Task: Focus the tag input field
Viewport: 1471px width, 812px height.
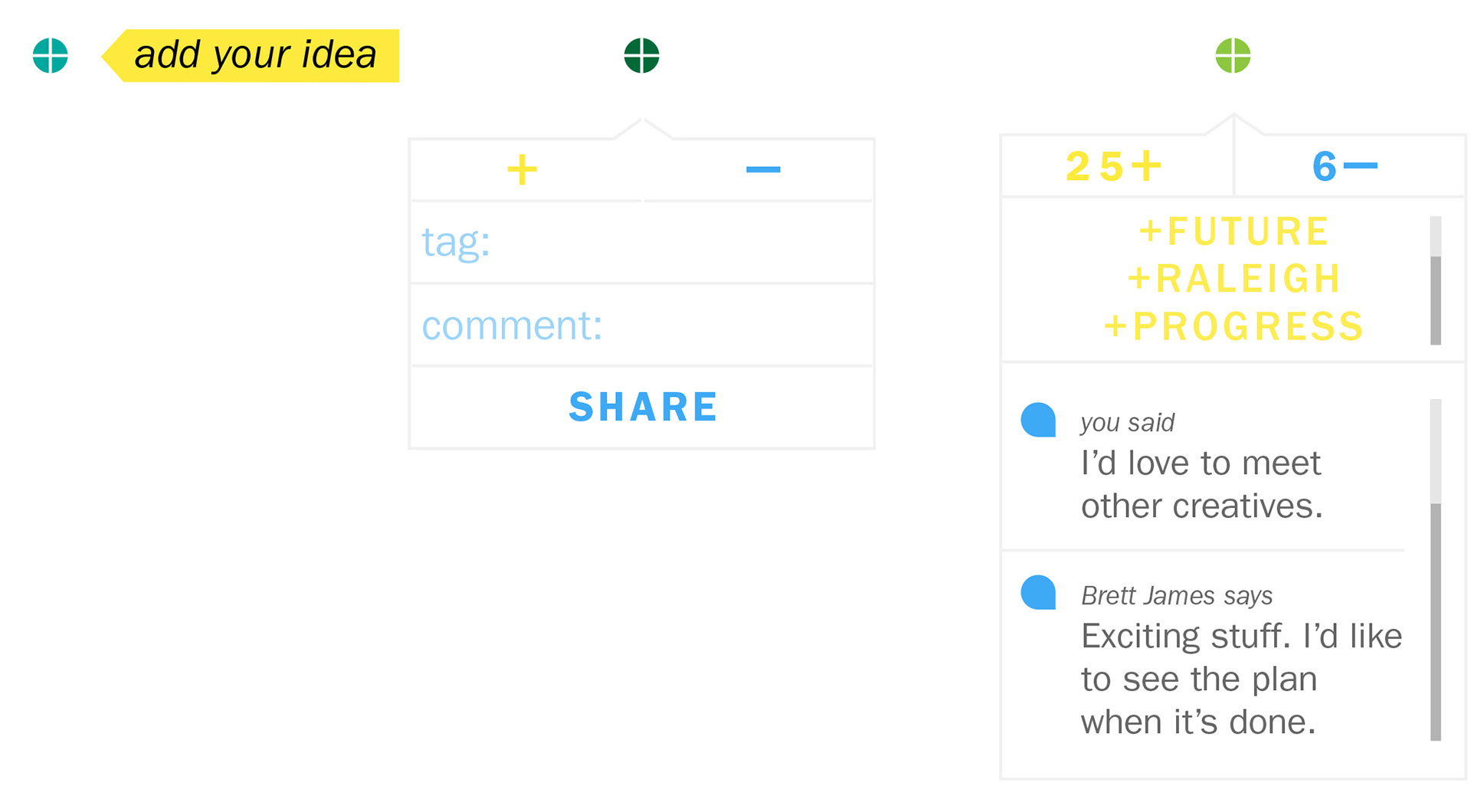Action: point(642,243)
